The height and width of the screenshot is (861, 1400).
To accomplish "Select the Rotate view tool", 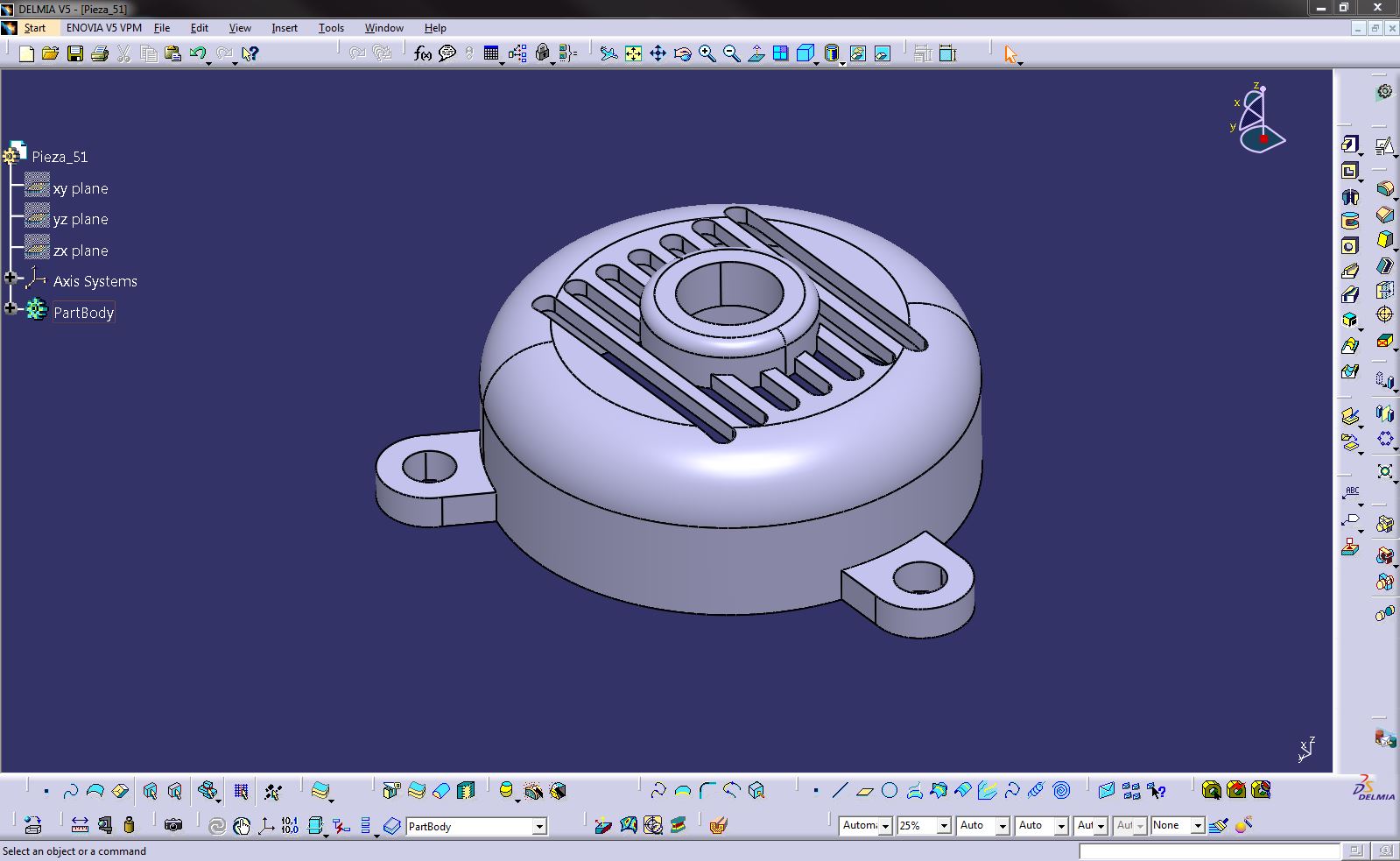I will (x=682, y=53).
